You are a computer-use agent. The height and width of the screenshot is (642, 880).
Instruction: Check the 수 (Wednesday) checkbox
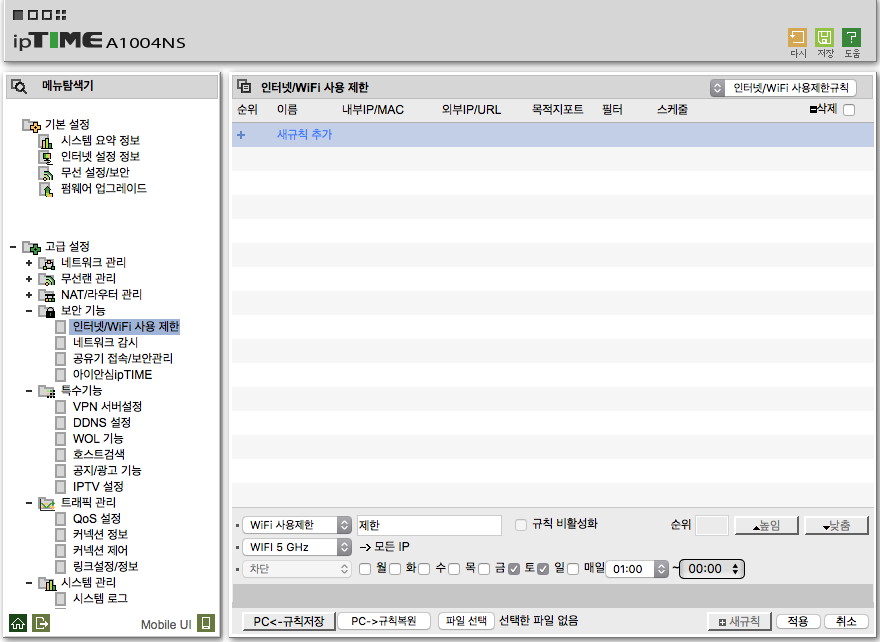click(x=424, y=569)
